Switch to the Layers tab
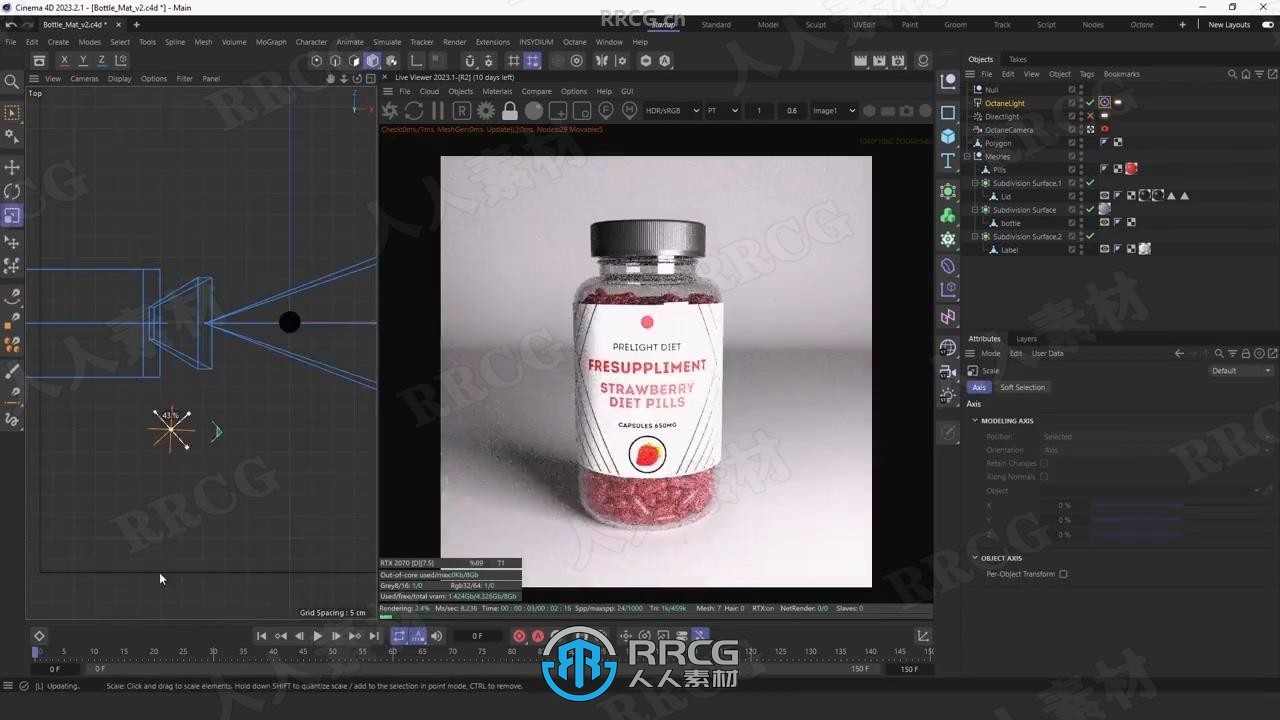The image size is (1280, 720). click(x=1027, y=339)
